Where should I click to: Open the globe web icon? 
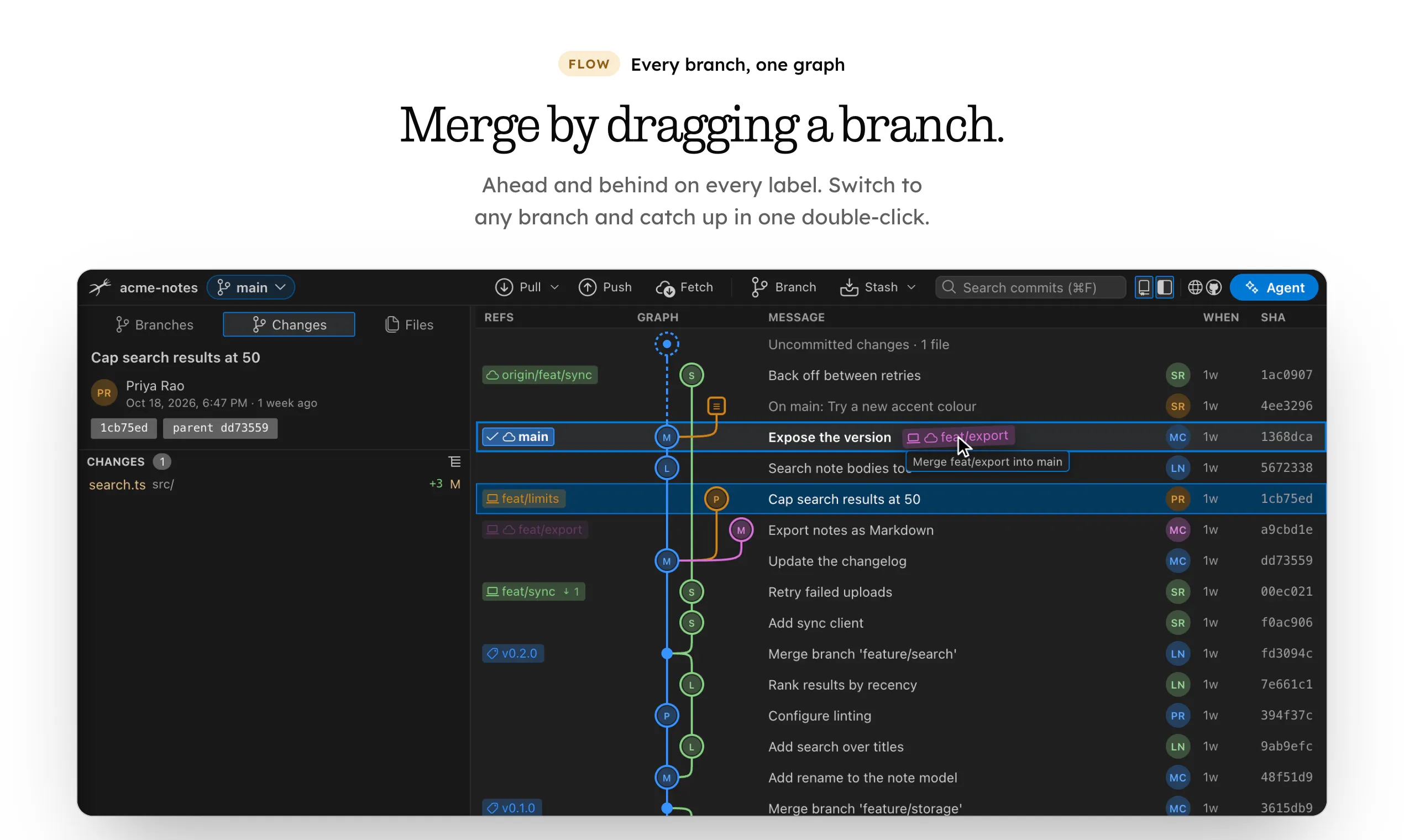[x=1195, y=287]
